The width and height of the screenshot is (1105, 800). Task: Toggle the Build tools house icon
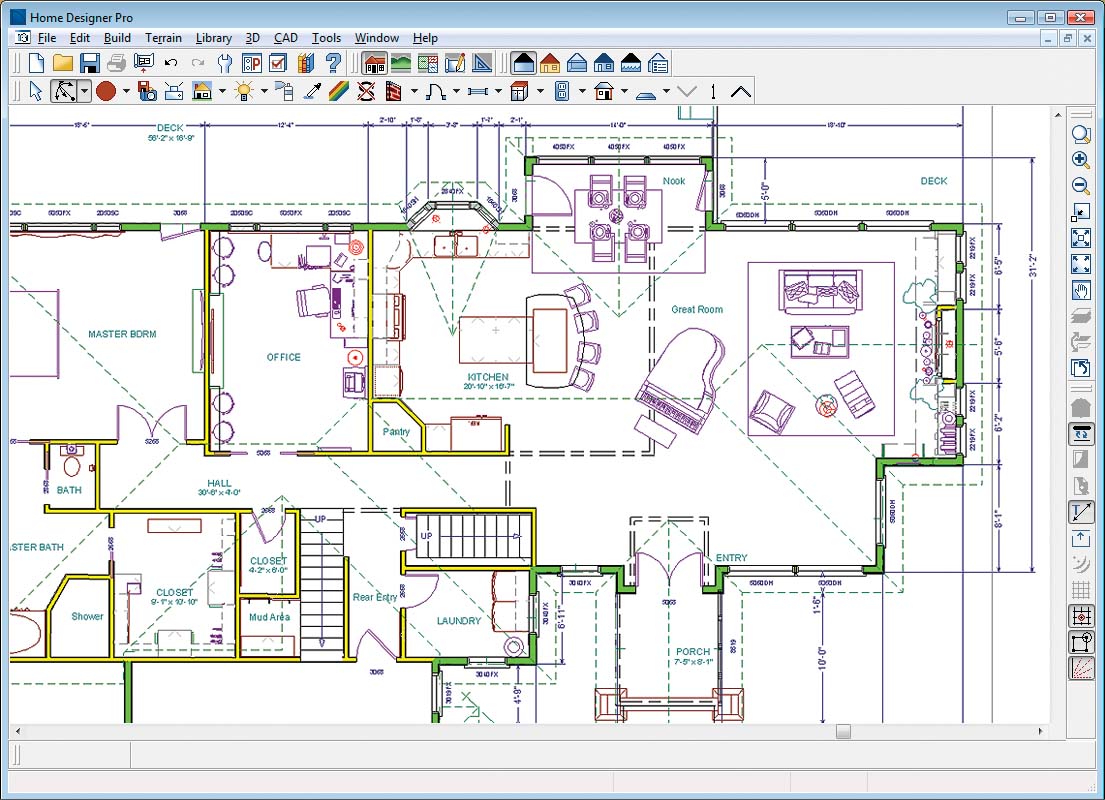point(375,63)
